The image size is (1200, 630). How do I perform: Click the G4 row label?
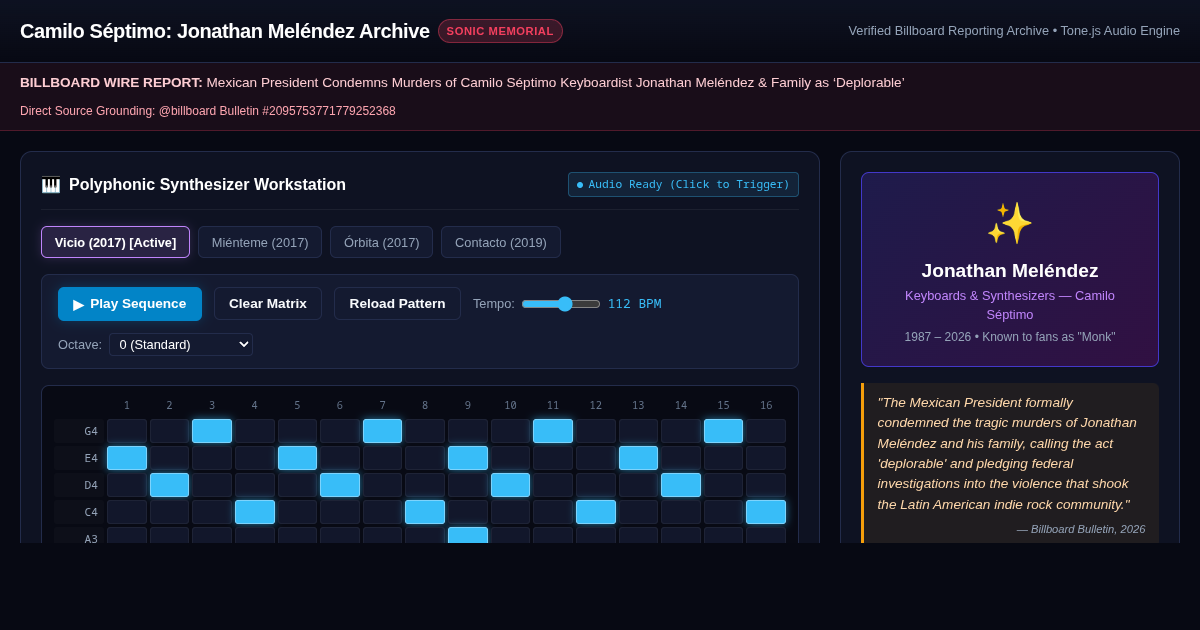click(x=80, y=431)
